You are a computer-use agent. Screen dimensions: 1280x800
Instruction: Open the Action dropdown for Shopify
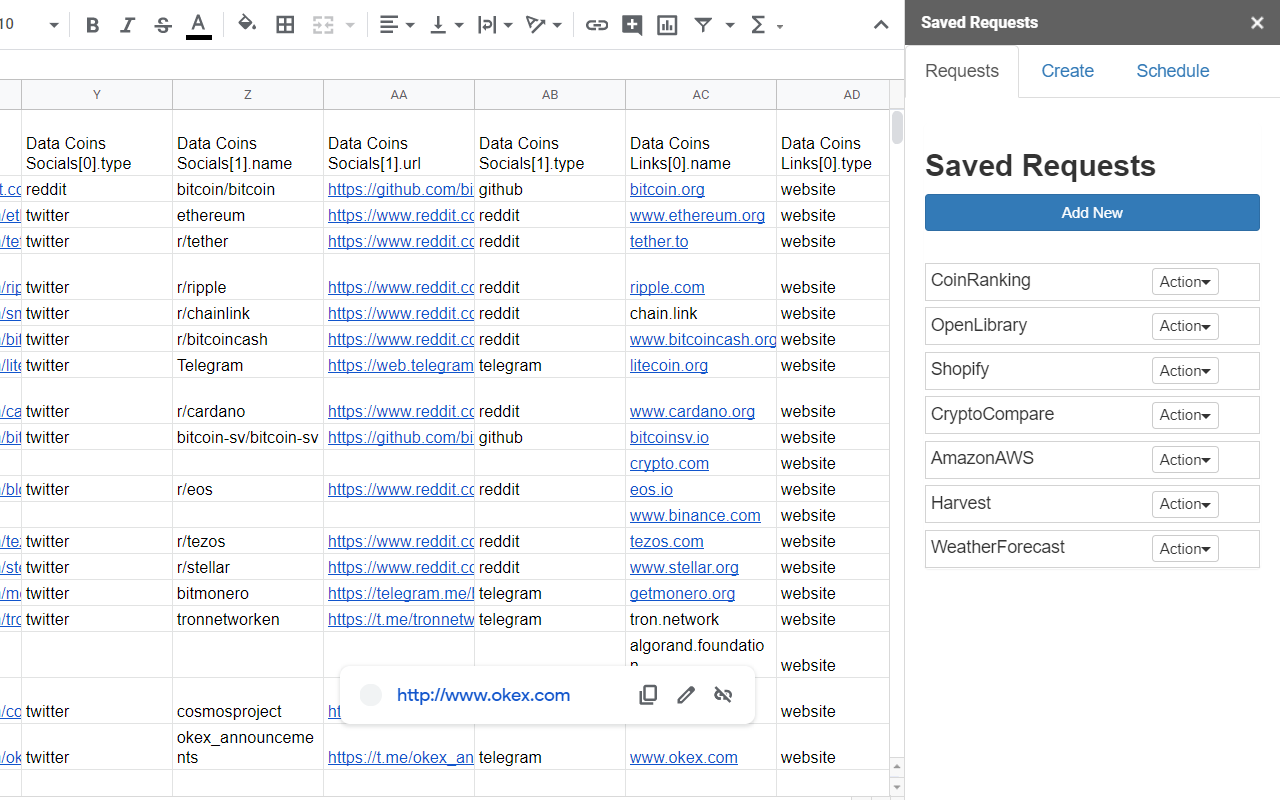click(x=1185, y=371)
